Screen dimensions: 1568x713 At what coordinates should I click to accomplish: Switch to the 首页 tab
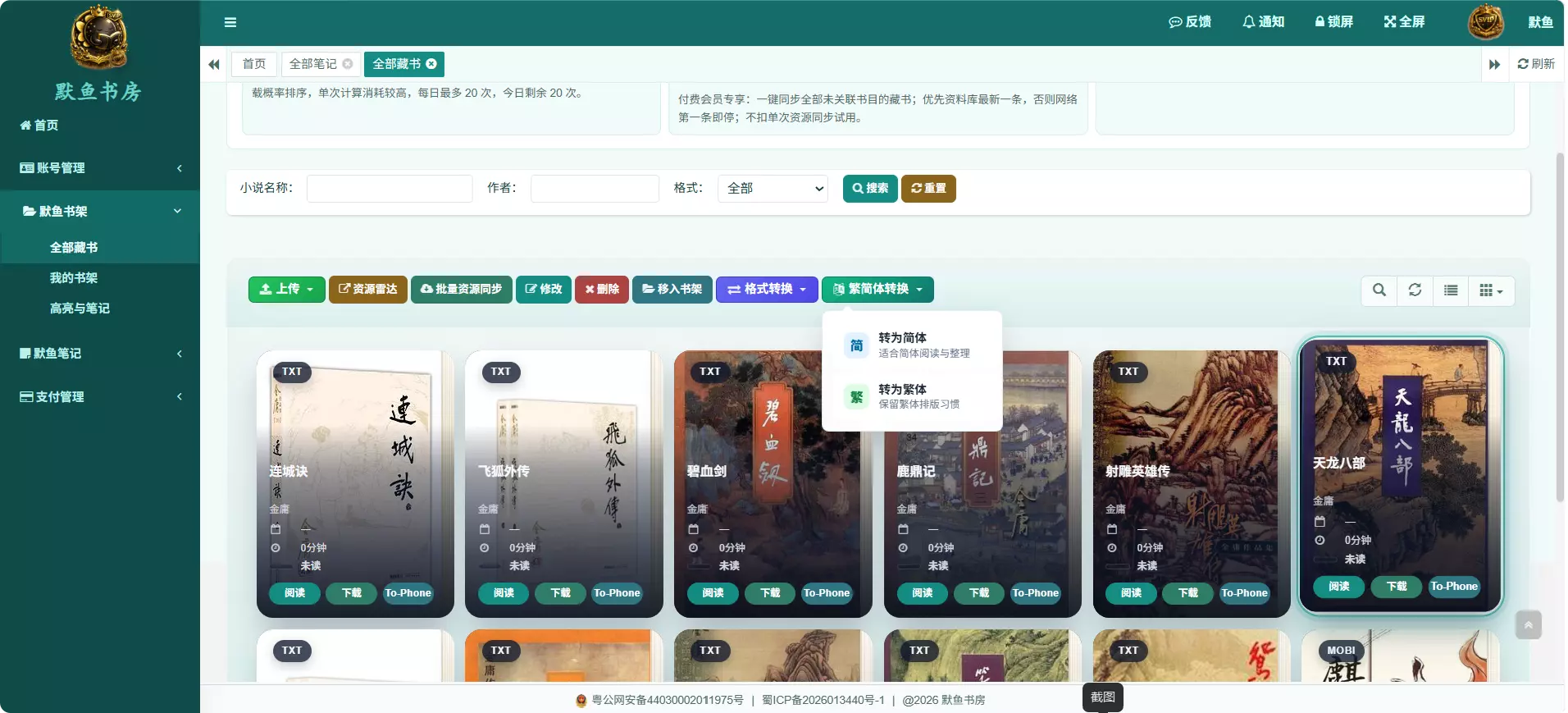(254, 64)
